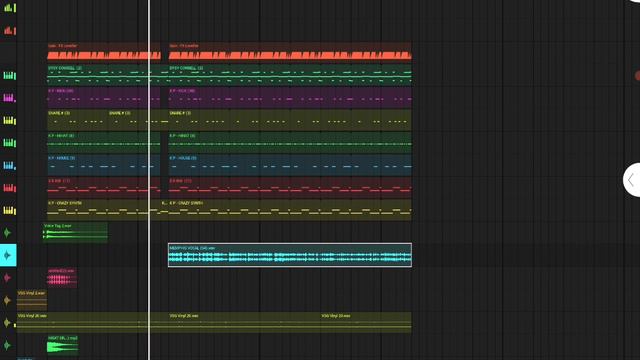The image size is (640, 360).
Task: Select the MEMPHIS VOCAL (54).wav audio clip
Action: click(290, 255)
